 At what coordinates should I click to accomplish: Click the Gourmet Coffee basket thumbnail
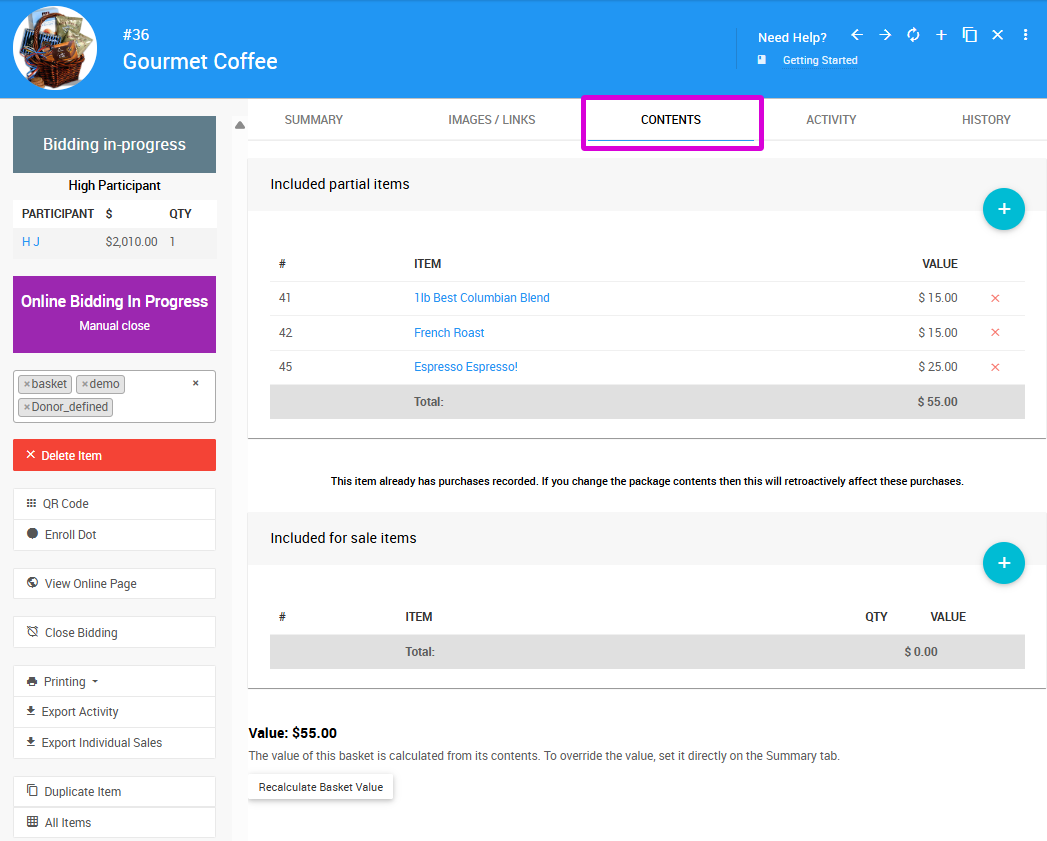click(x=55, y=48)
